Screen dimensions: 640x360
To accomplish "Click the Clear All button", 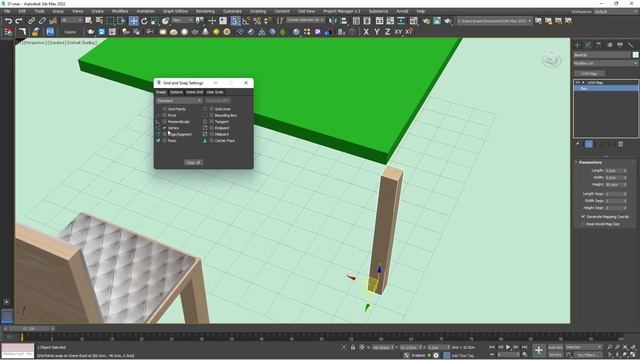I will [x=193, y=162].
